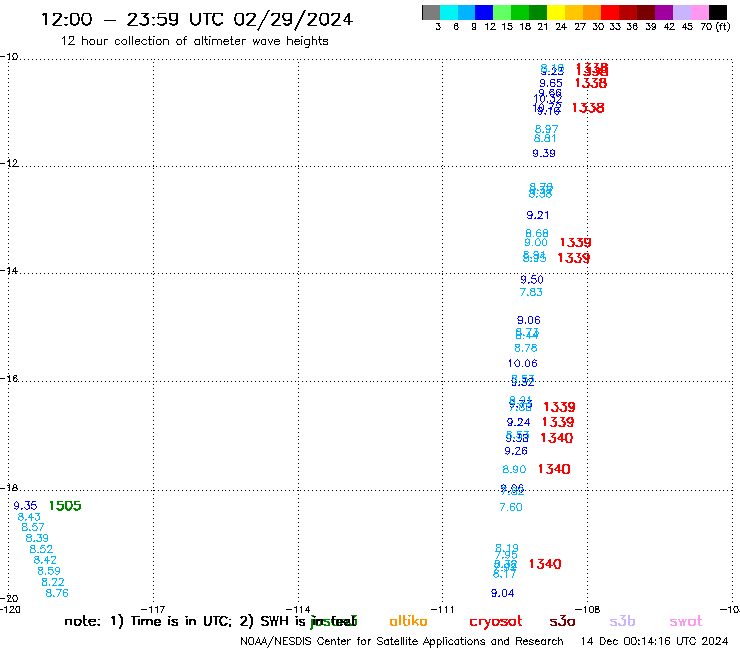
Task: Click the -117 longitude axis label
Action: [x=153, y=609]
